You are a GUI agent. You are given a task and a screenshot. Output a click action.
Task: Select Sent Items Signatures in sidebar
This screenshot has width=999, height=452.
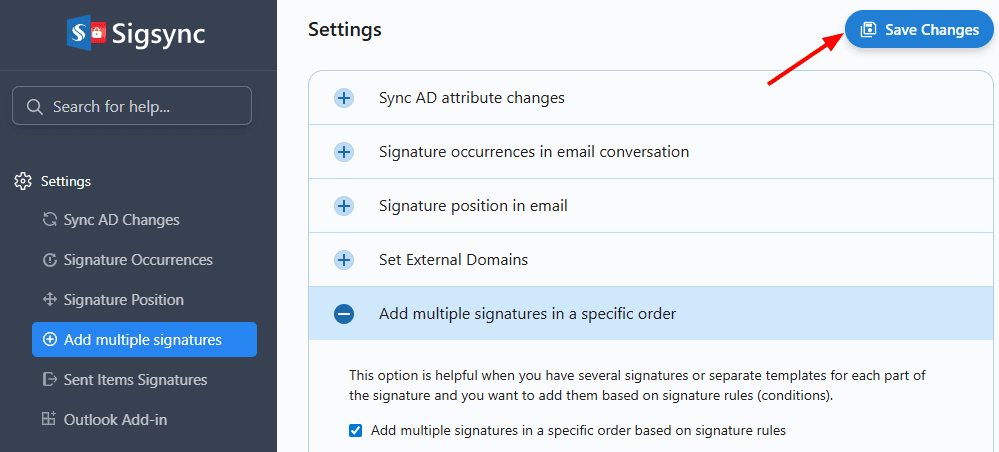(135, 380)
